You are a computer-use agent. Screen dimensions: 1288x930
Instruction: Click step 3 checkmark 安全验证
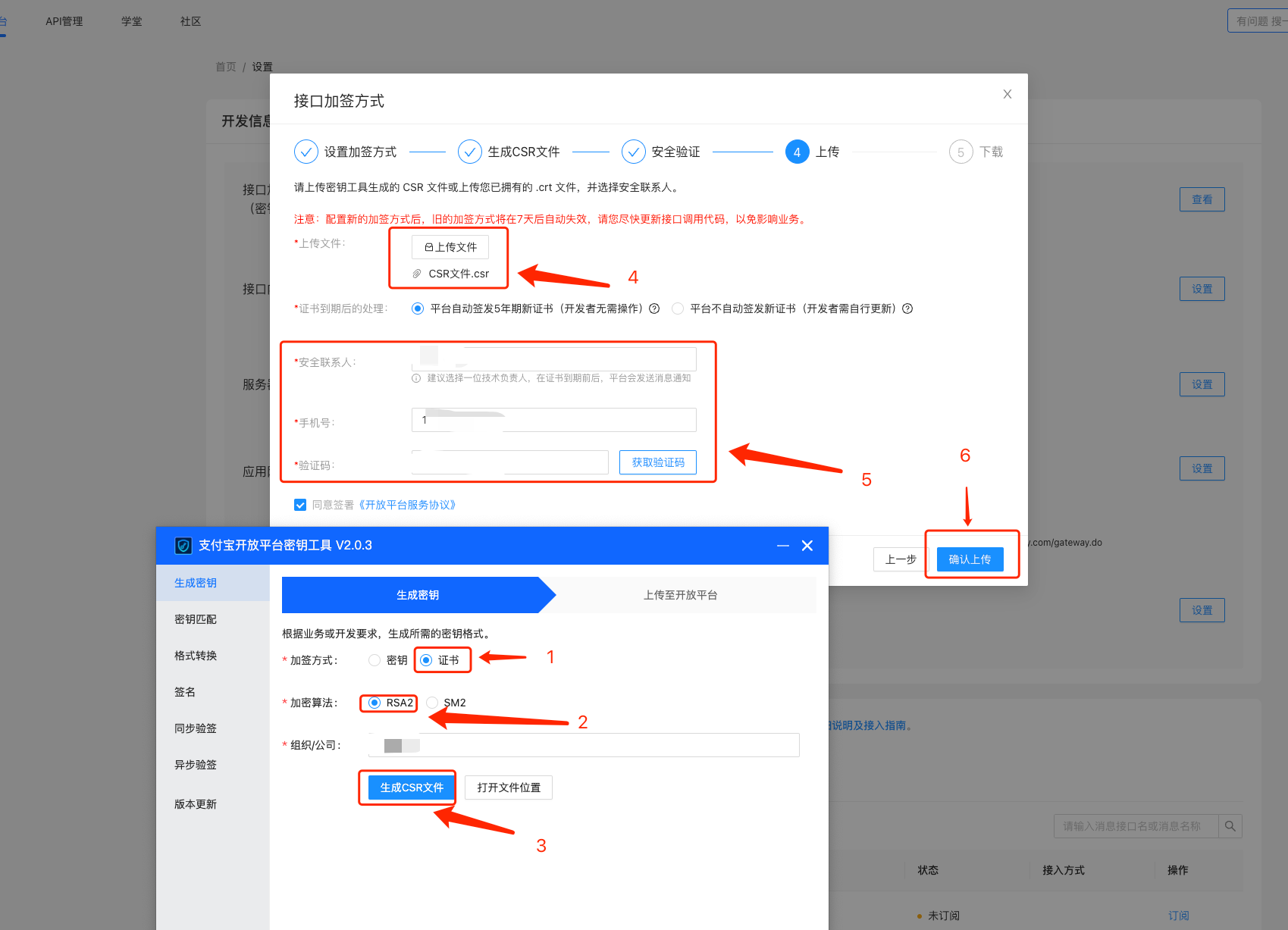[x=634, y=152]
